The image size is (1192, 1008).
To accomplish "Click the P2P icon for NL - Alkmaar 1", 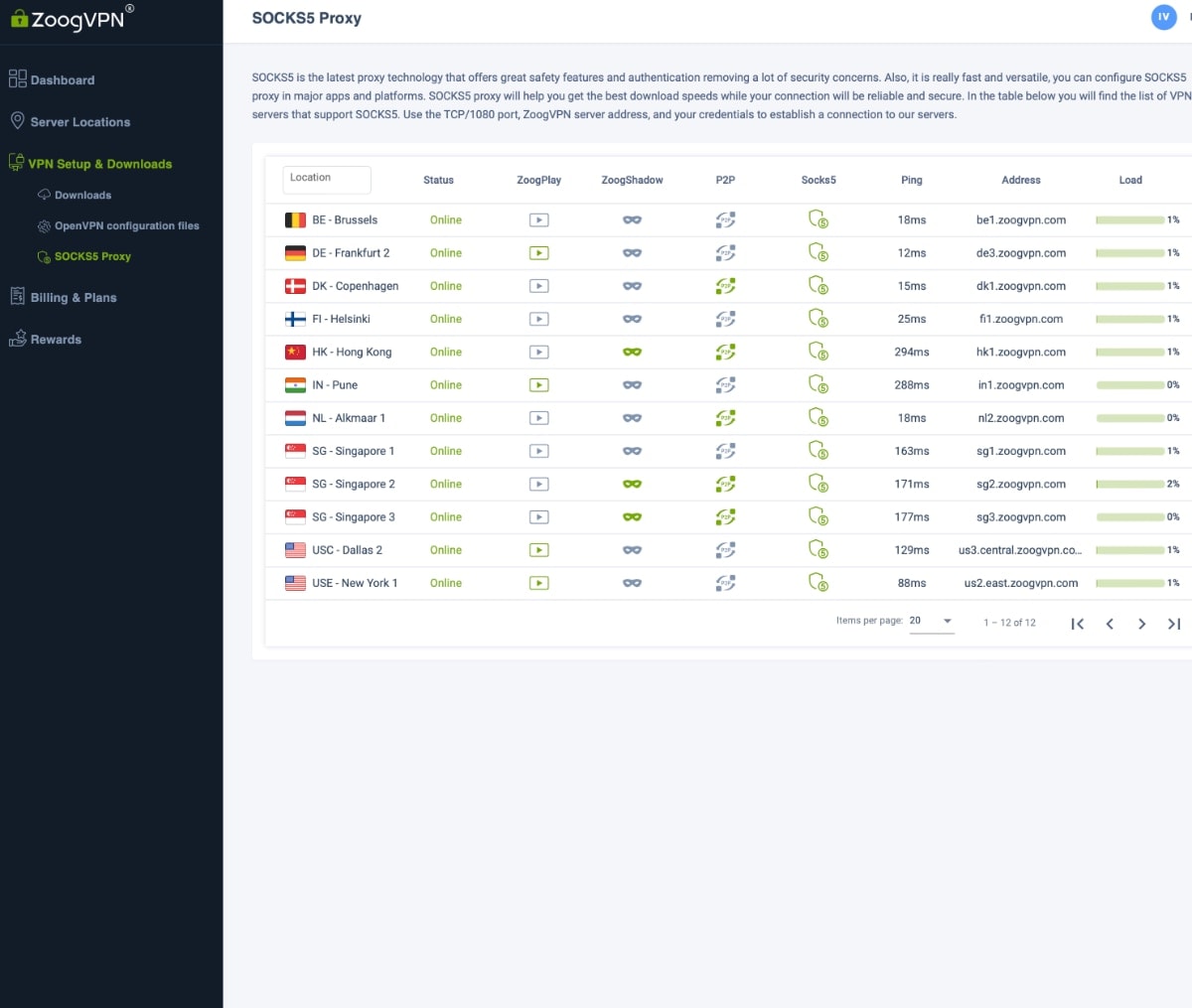I will (725, 418).
